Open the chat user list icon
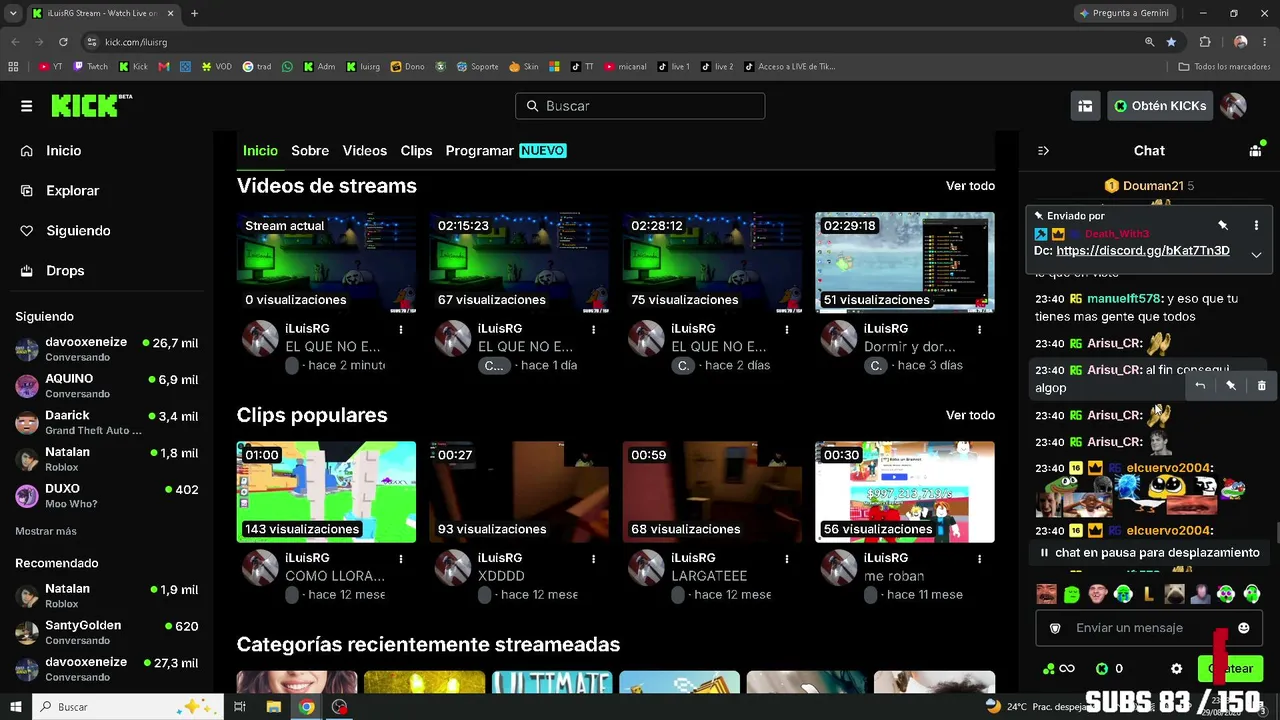 pyautogui.click(x=1256, y=150)
